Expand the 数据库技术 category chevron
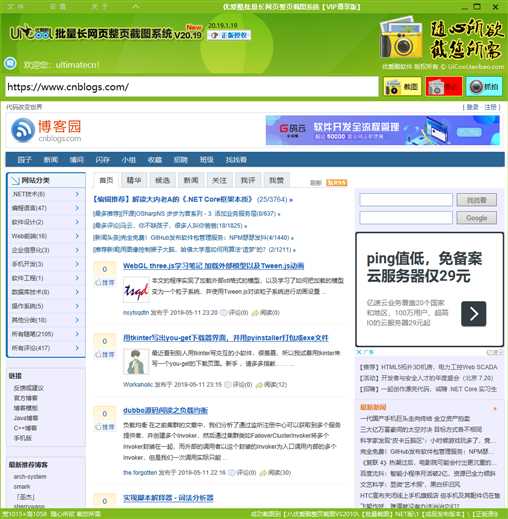 (x=77, y=292)
